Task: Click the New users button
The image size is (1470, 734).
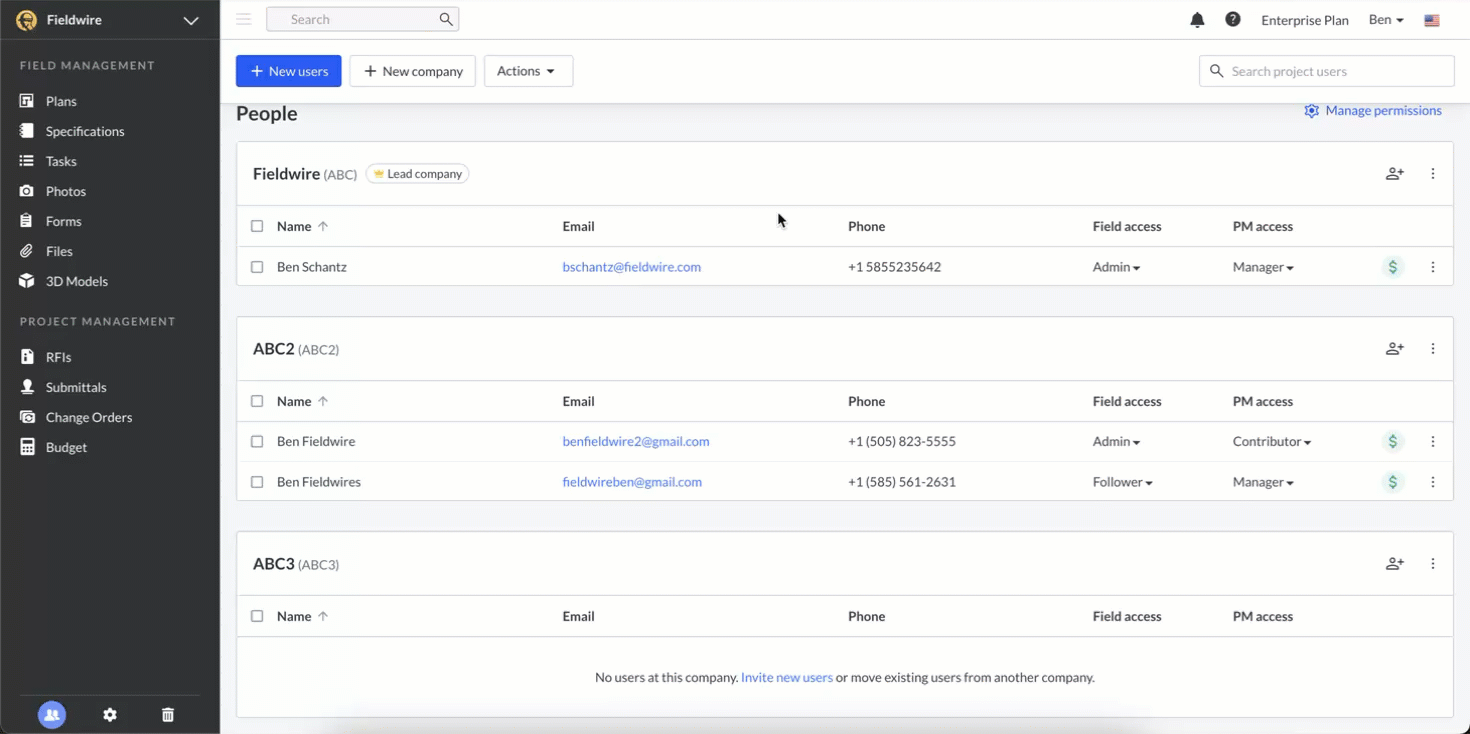Action: point(288,71)
